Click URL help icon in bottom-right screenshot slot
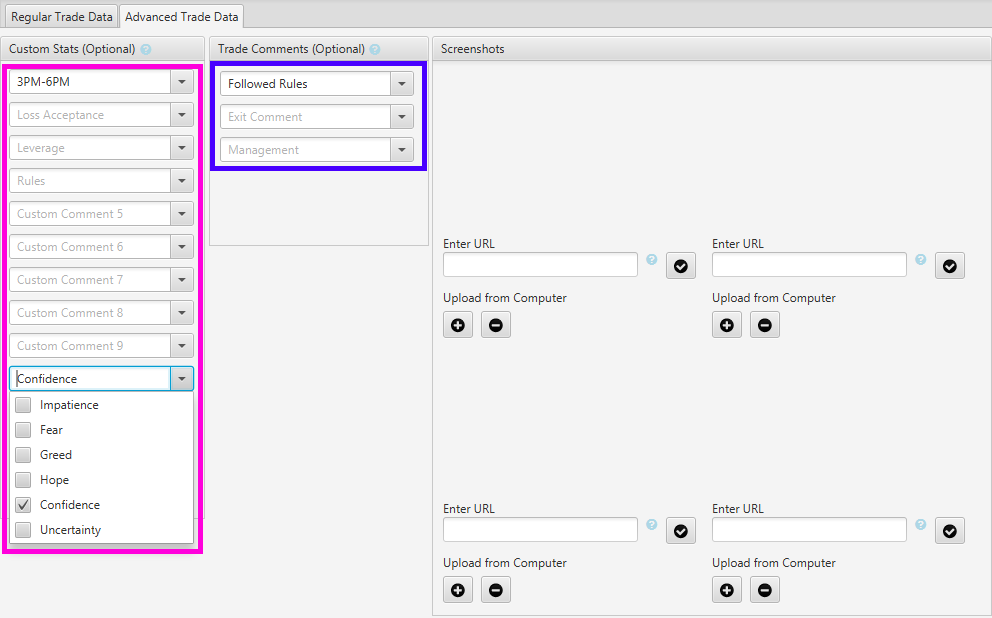This screenshot has height=618, width=992. pos(921,524)
